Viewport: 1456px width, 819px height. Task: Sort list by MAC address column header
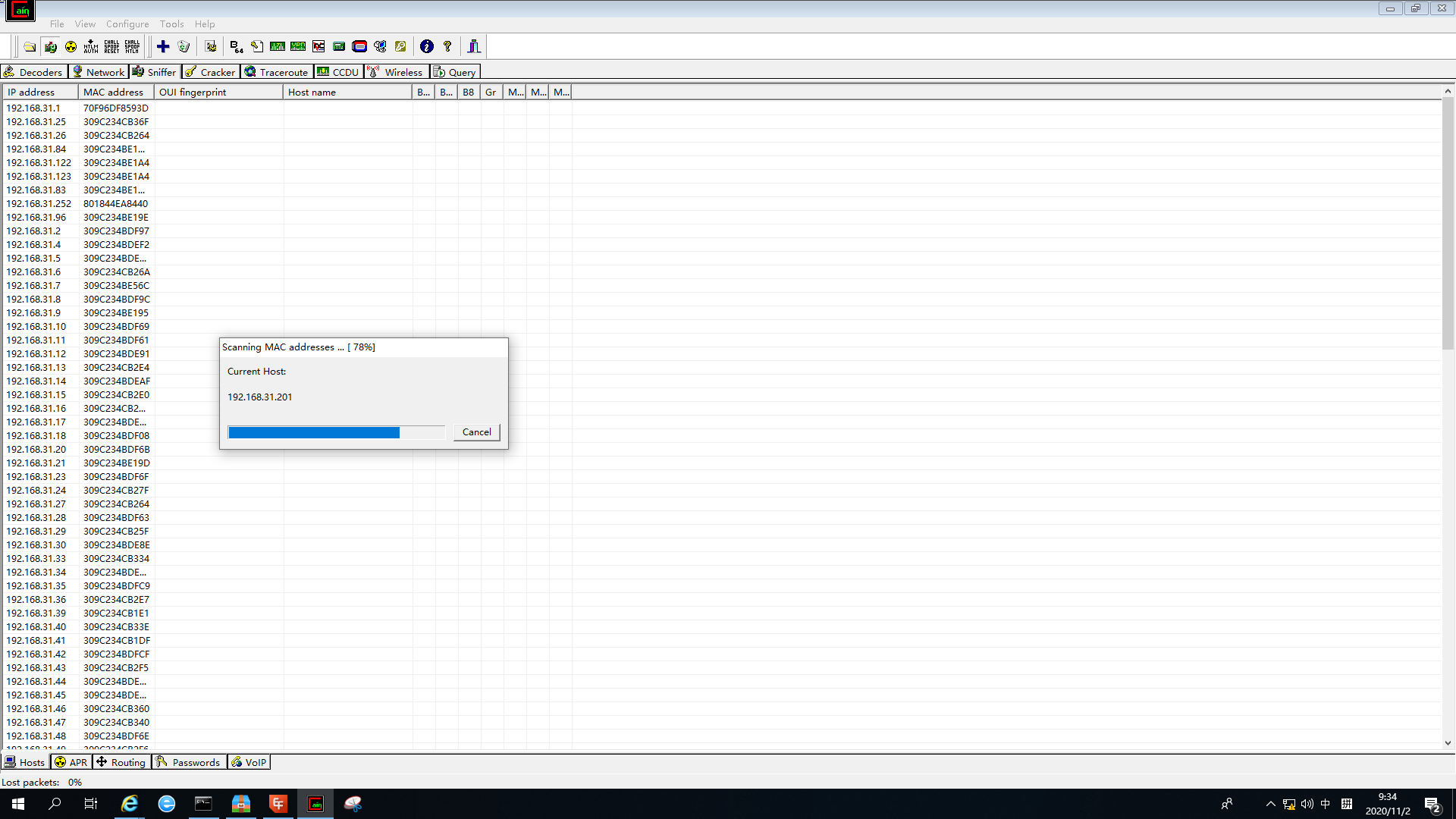[114, 93]
